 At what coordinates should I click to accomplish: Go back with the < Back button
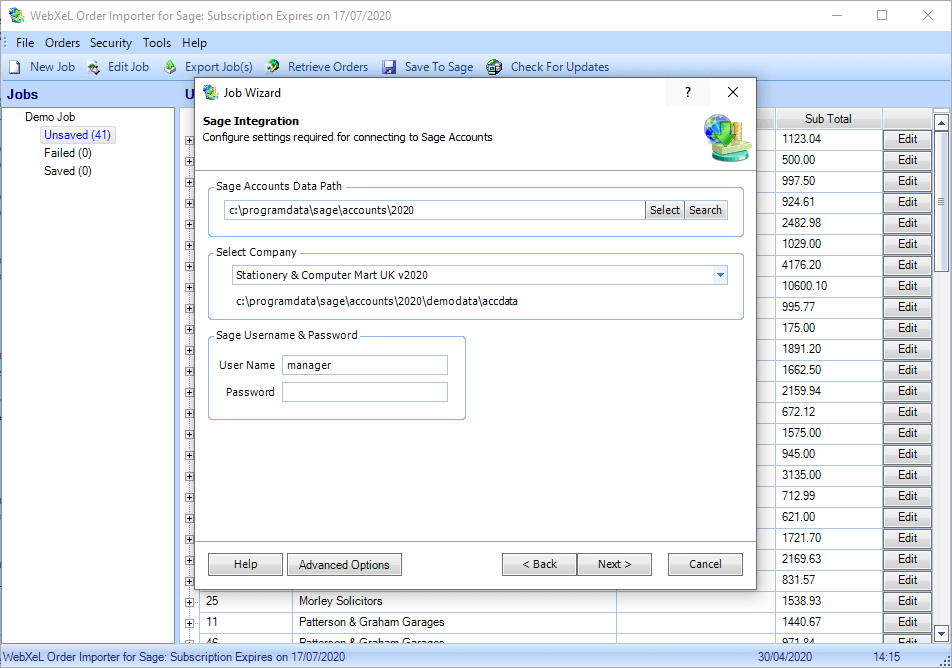pyautogui.click(x=540, y=564)
